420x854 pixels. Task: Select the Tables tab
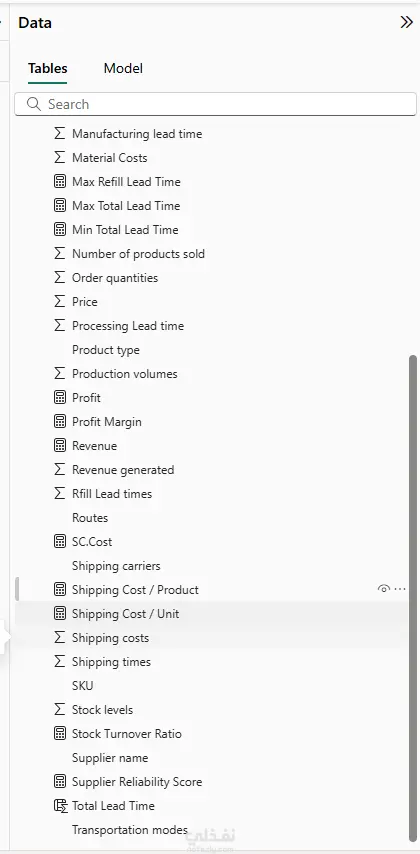[x=47, y=69]
